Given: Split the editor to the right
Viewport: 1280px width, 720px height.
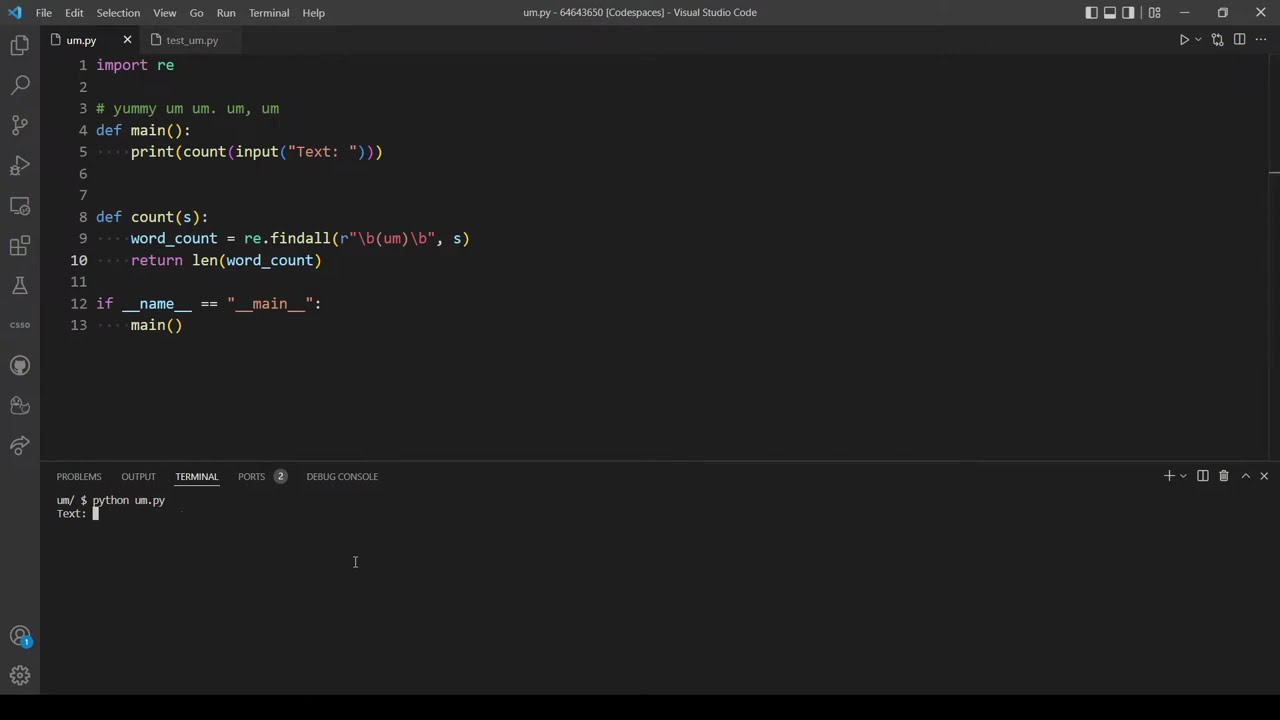Looking at the screenshot, I should pyautogui.click(x=1239, y=40).
